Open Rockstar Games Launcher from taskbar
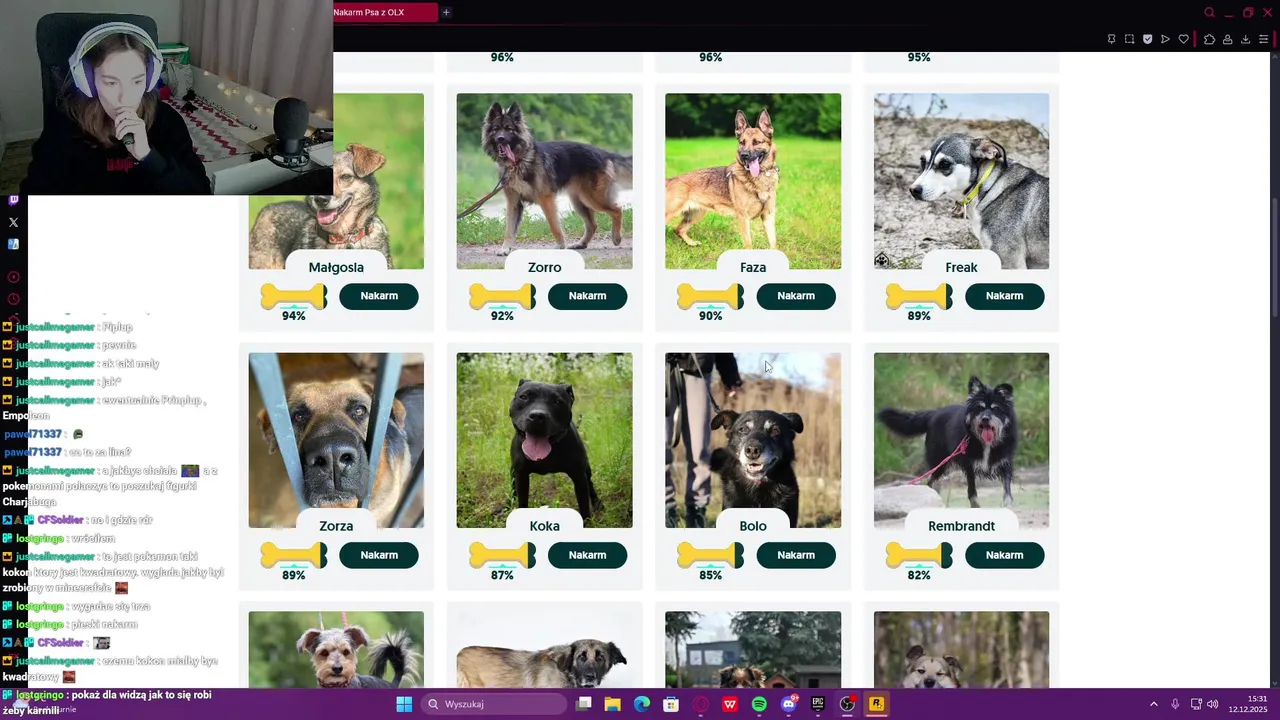1280x720 pixels. point(876,704)
